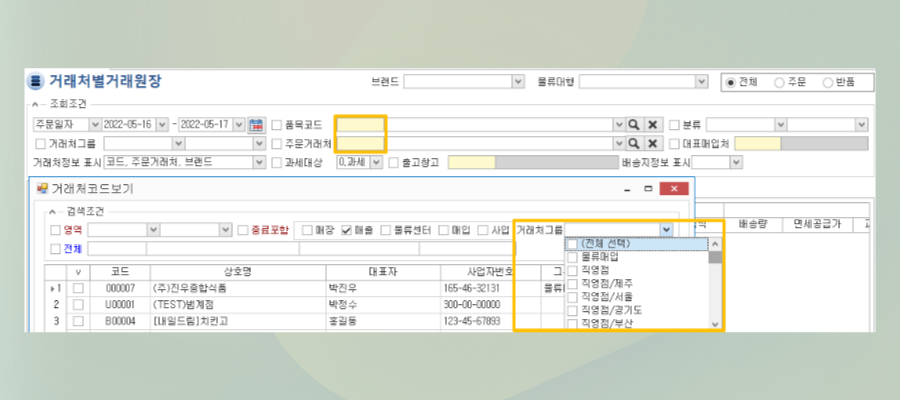Select the 박진우 cell
Viewport: 900px width, 400px height.
click(383, 288)
